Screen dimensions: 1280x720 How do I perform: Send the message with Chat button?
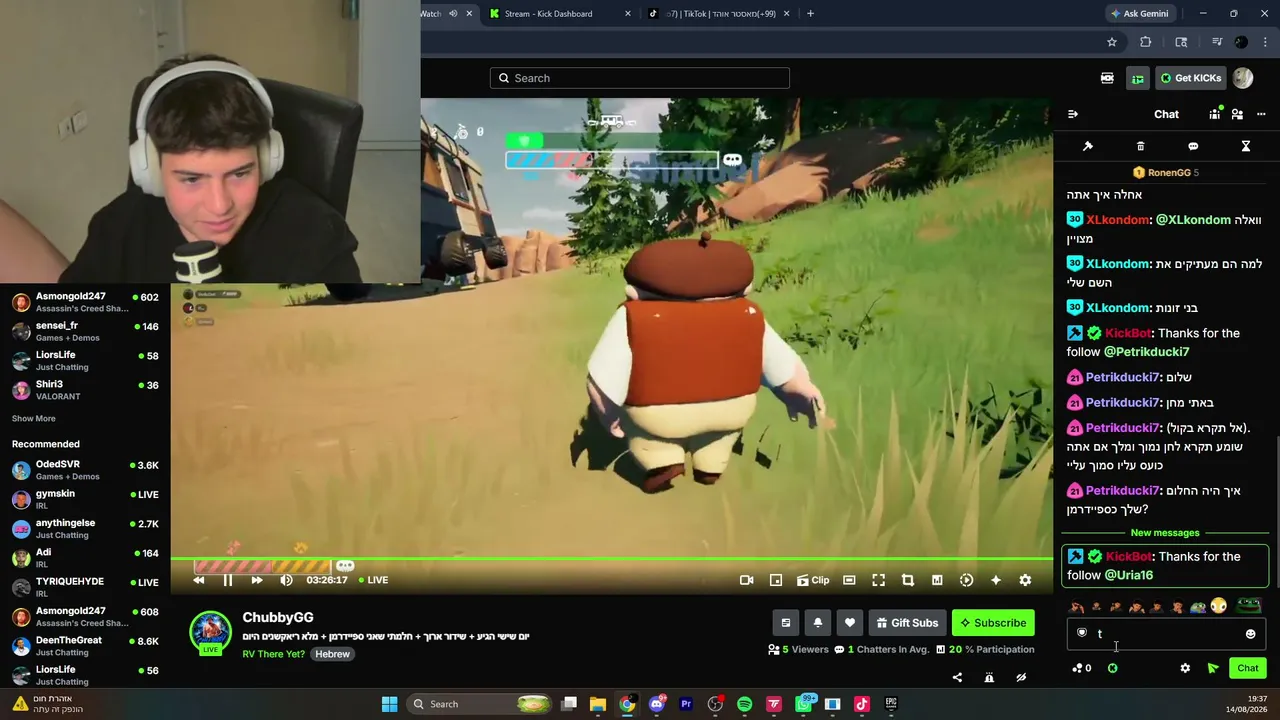pos(1248,668)
